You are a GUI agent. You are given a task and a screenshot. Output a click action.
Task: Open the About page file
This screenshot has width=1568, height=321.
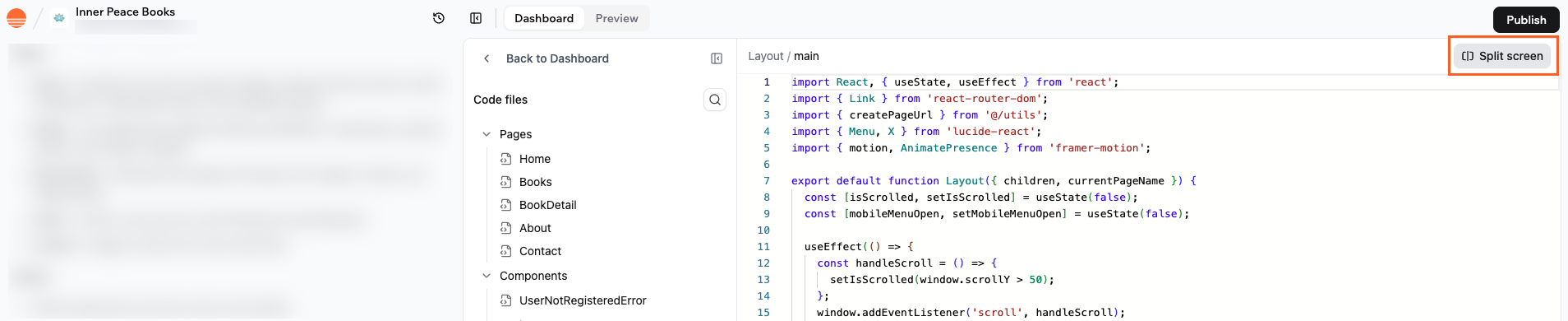point(535,228)
